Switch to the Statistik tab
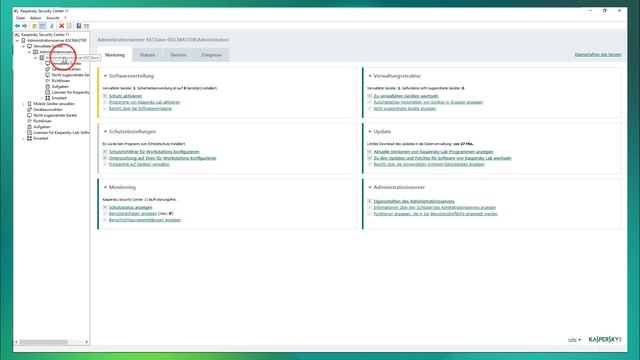The height and width of the screenshot is (360, 640). coord(147,55)
